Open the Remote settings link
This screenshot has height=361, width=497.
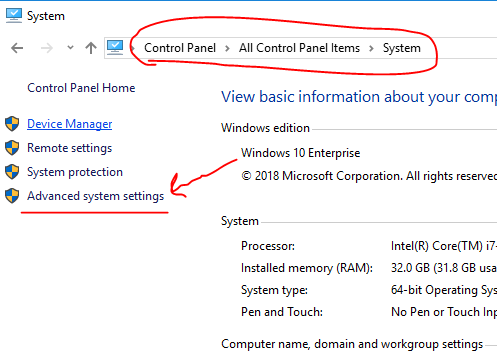tap(70, 148)
